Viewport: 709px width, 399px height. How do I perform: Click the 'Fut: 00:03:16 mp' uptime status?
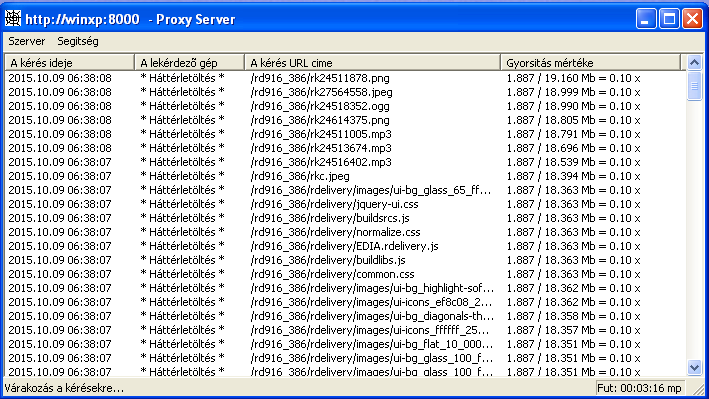(639, 389)
